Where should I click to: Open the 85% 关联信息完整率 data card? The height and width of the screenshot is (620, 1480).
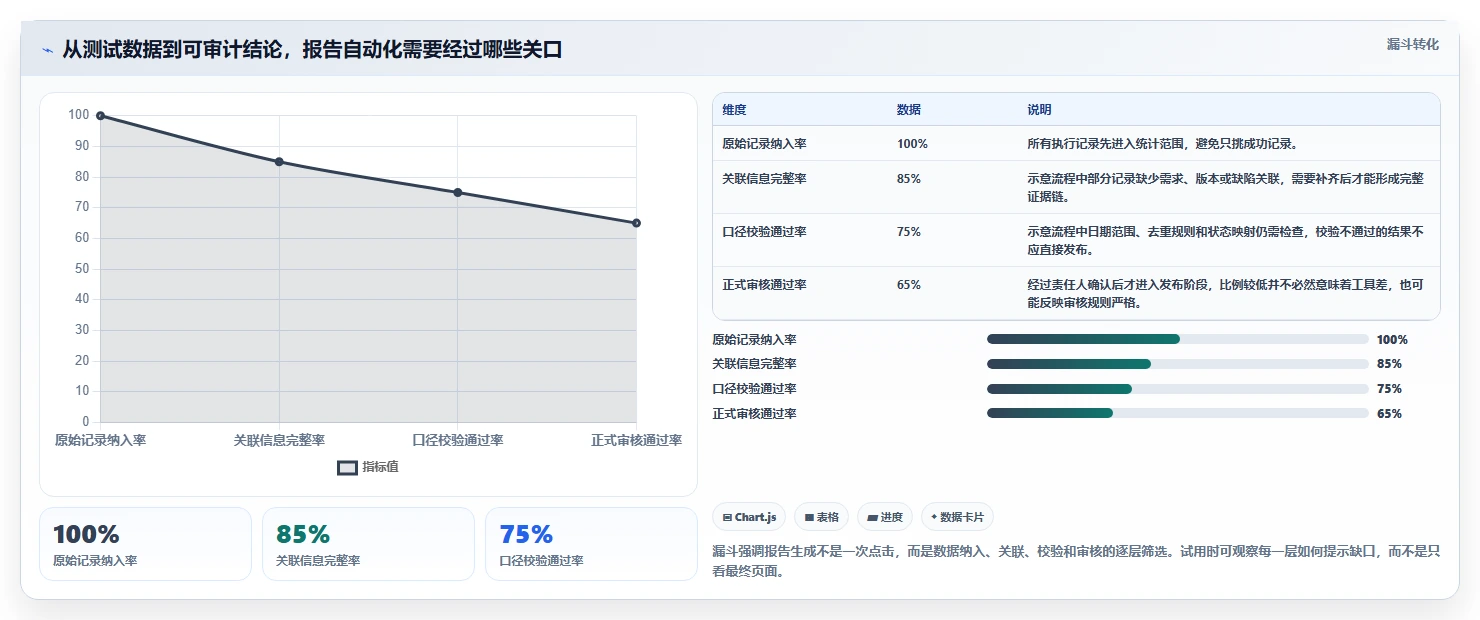368,544
